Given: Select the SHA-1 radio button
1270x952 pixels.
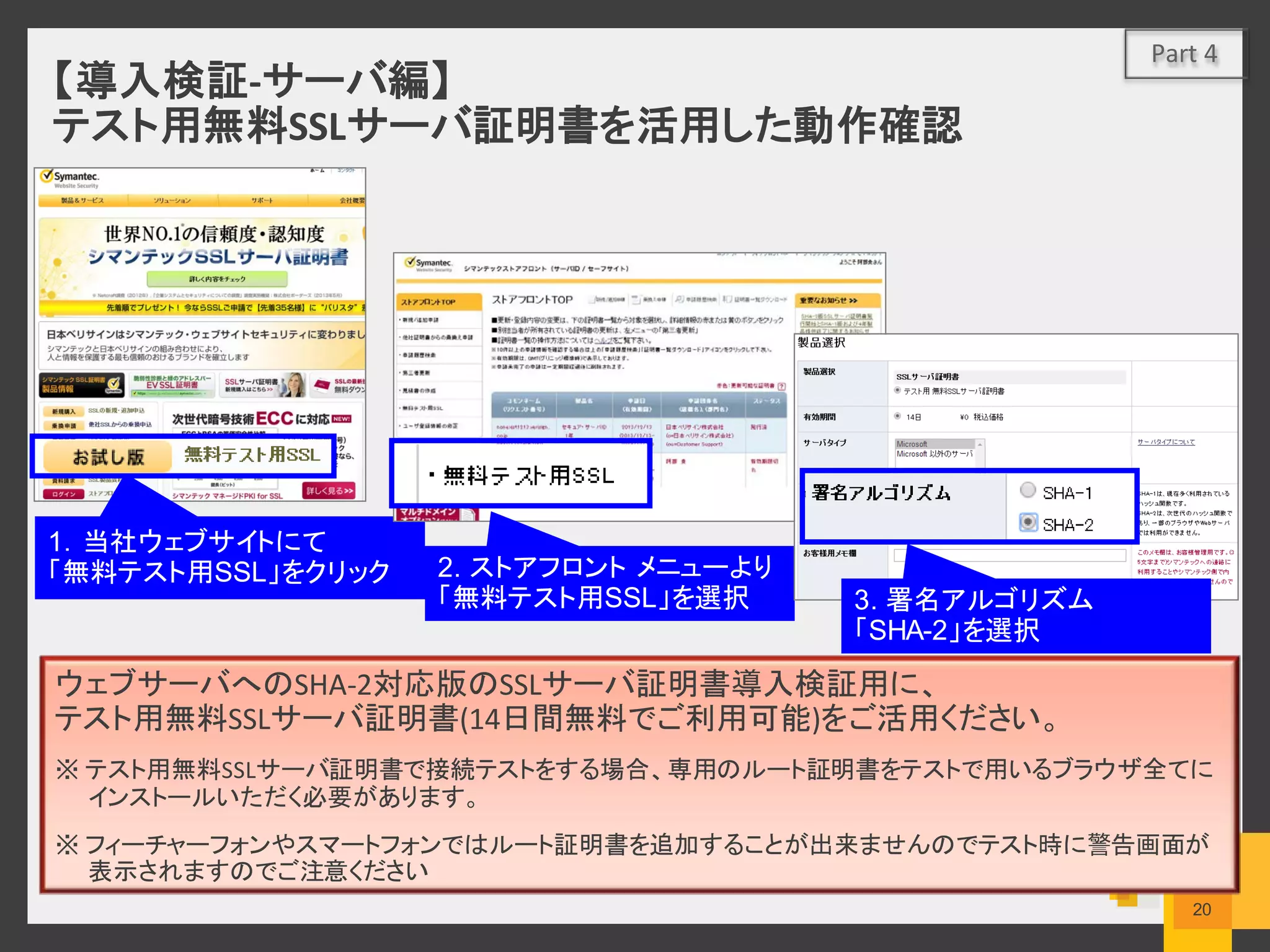Looking at the screenshot, I should [1028, 490].
